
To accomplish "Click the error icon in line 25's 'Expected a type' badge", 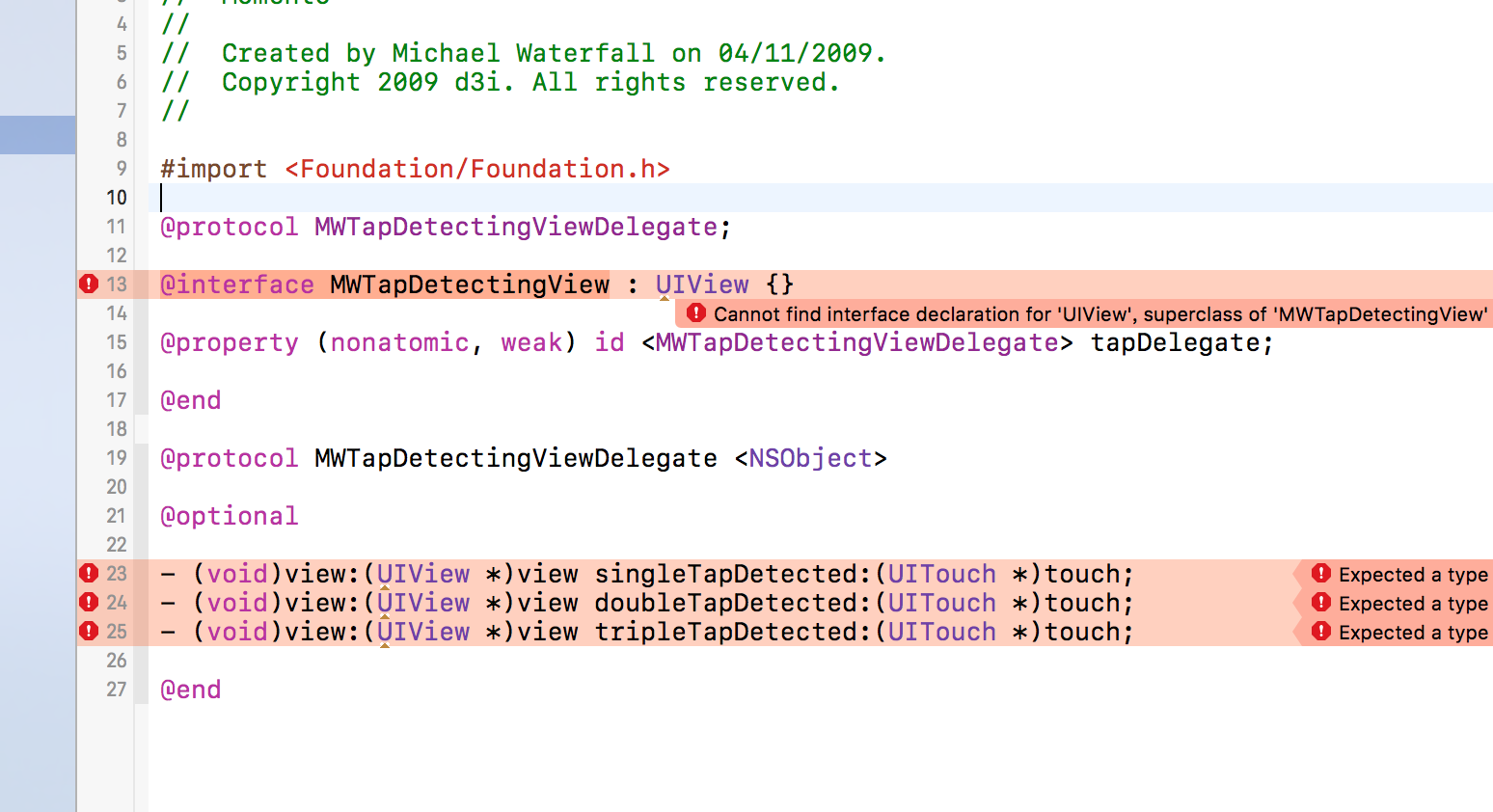I will coord(1321,632).
